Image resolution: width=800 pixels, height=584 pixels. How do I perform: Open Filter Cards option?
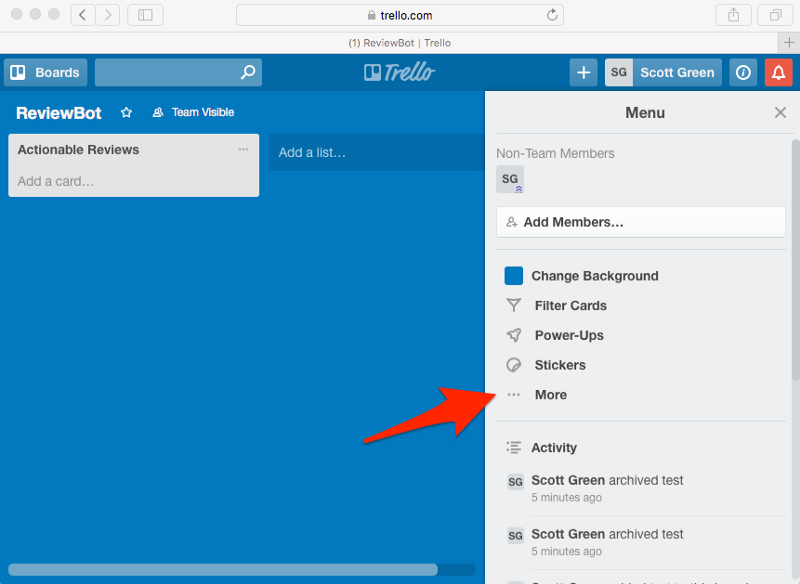tap(570, 306)
